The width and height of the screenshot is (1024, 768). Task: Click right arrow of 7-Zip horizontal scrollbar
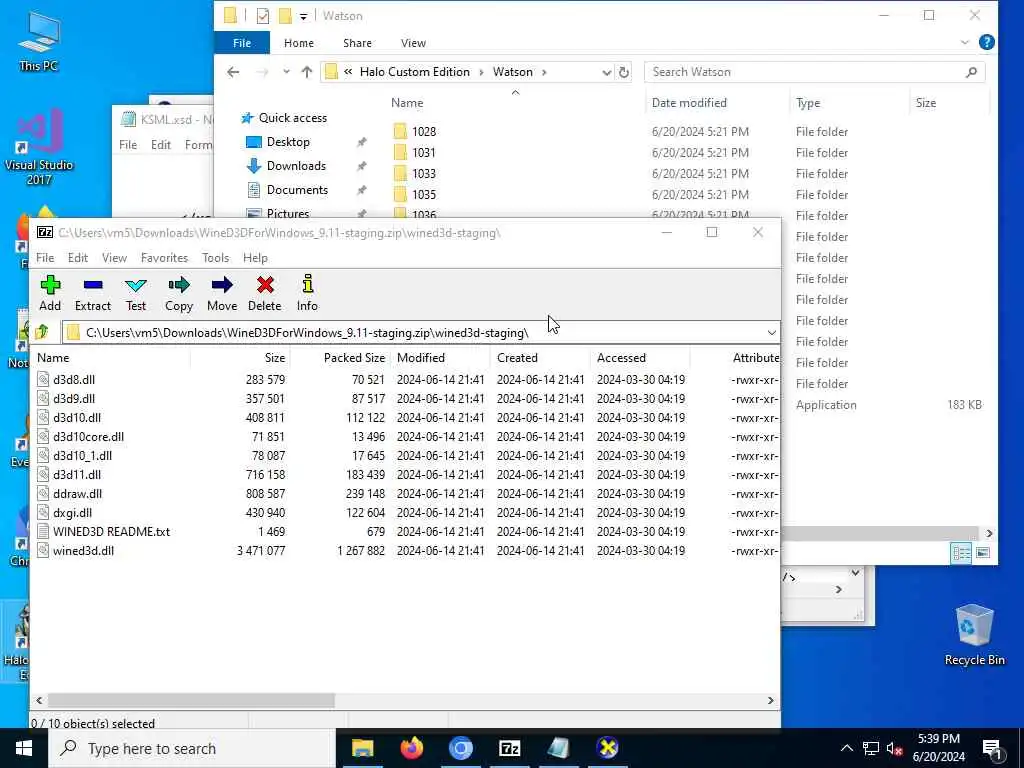(x=771, y=700)
